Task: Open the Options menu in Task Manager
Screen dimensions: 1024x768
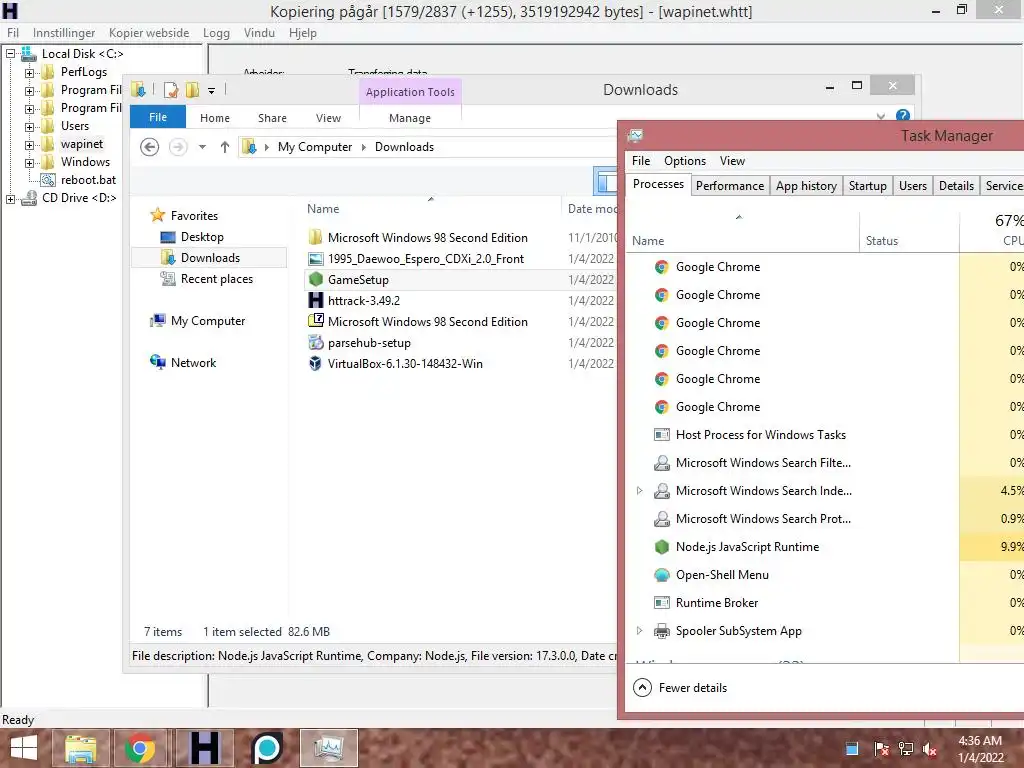Action: 684,161
